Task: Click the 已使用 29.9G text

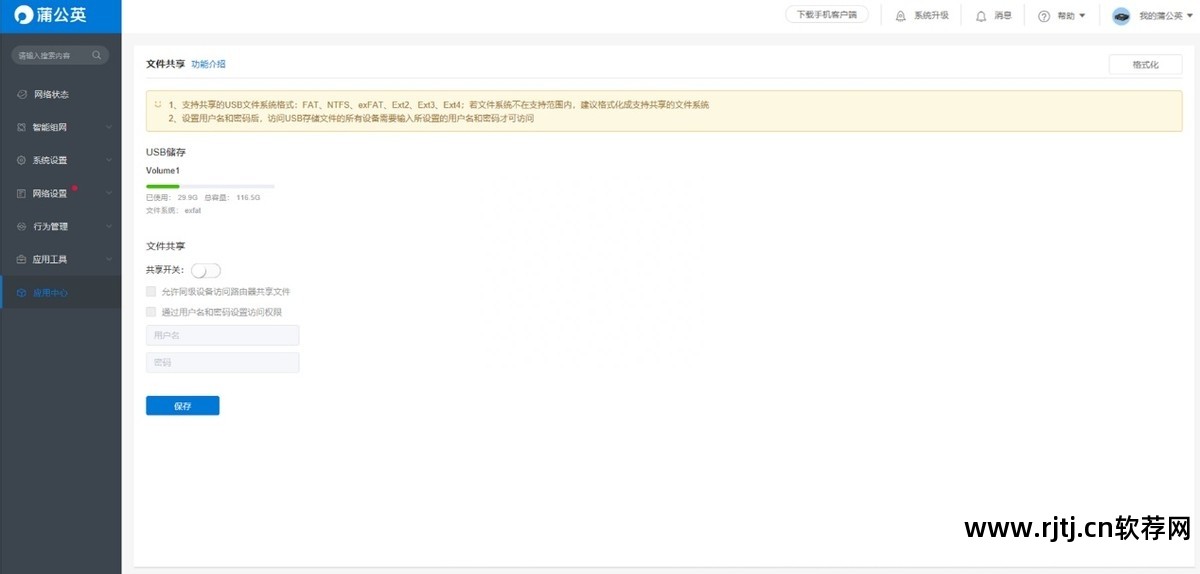Action: [x=172, y=198]
